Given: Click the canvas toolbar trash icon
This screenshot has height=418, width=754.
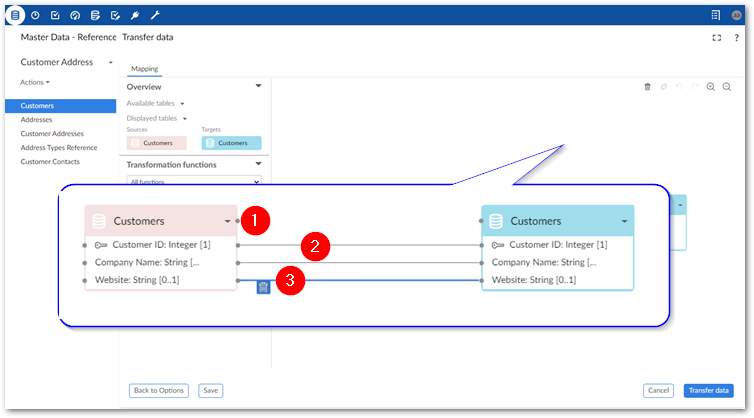Looking at the screenshot, I should click(x=647, y=87).
